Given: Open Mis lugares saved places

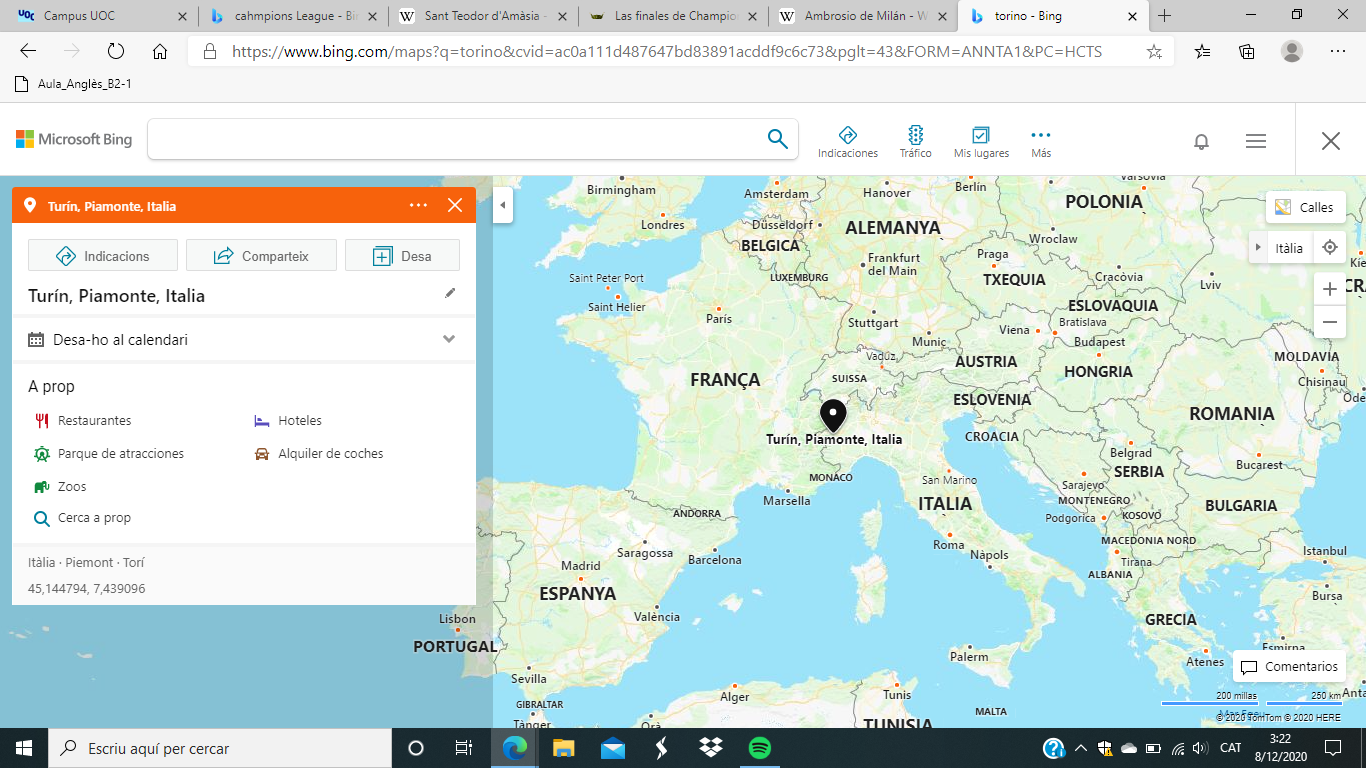Looking at the screenshot, I should (x=981, y=142).
